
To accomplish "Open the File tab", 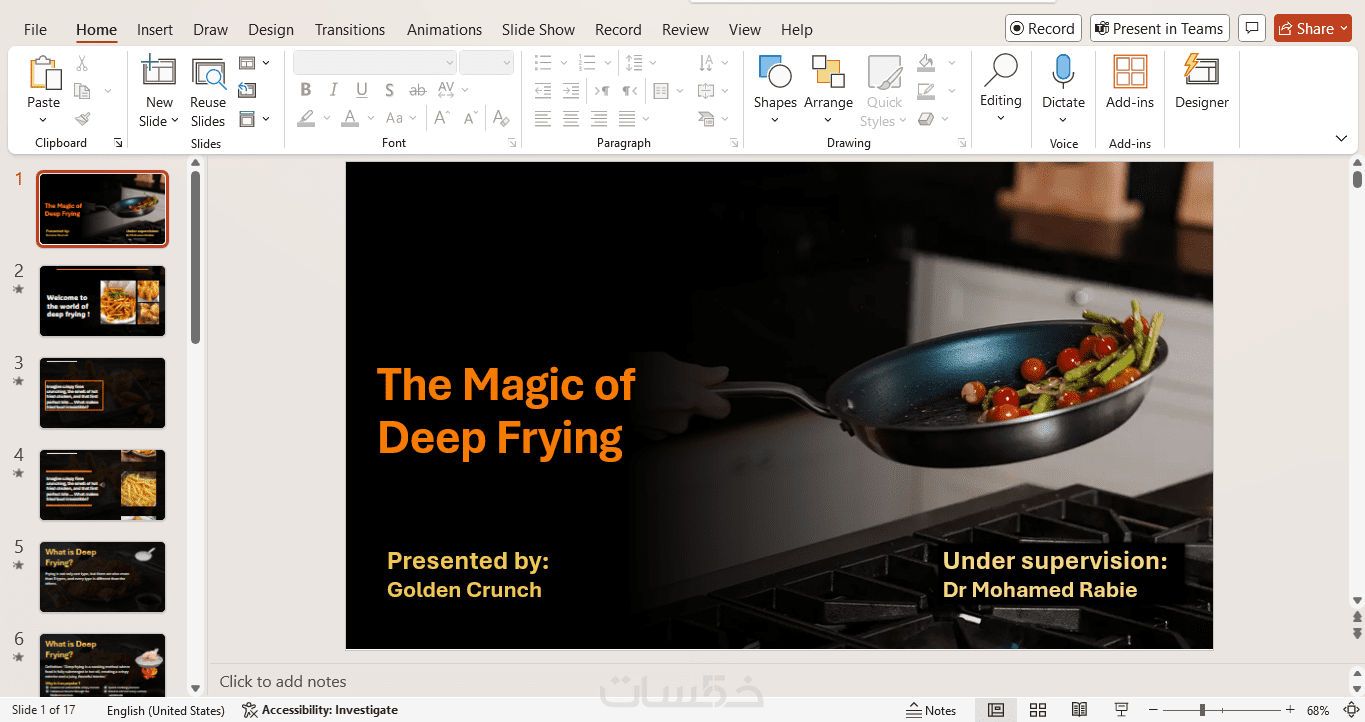I will pos(35,29).
